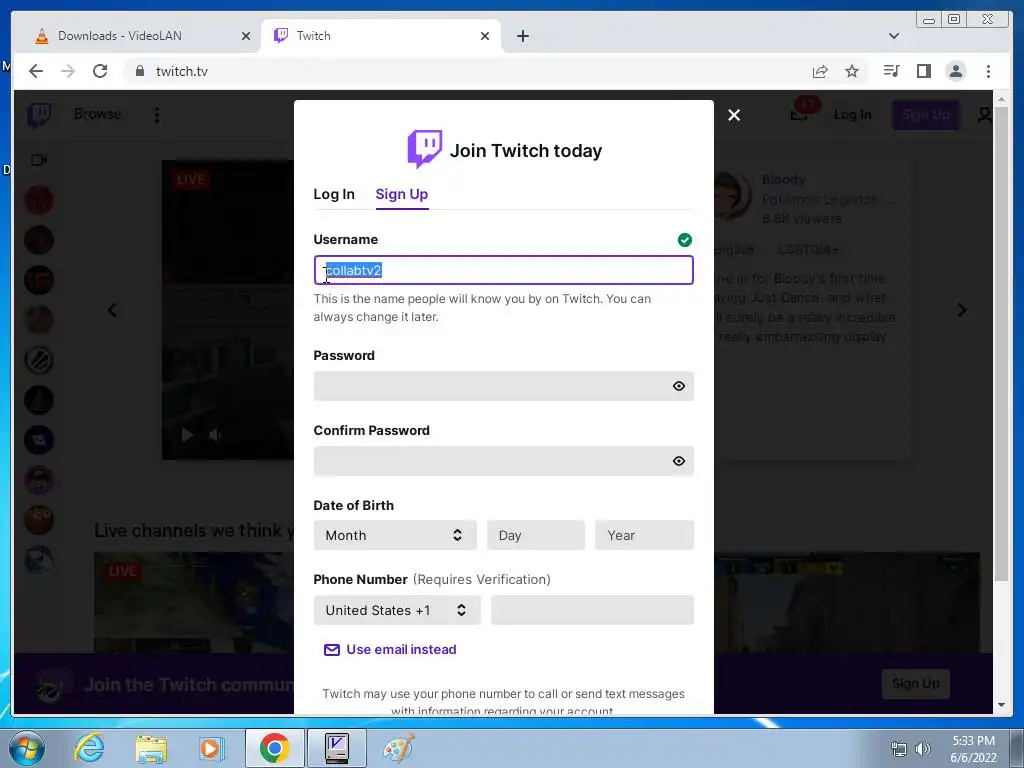
Task: Click the Year field
Action: pyautogui.click(x=644, y=535)
